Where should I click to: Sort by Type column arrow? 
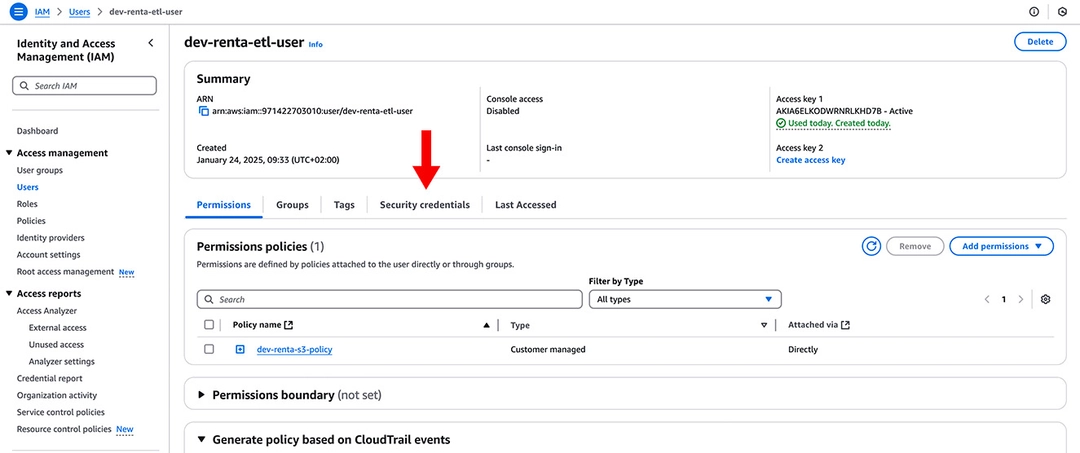764,326
